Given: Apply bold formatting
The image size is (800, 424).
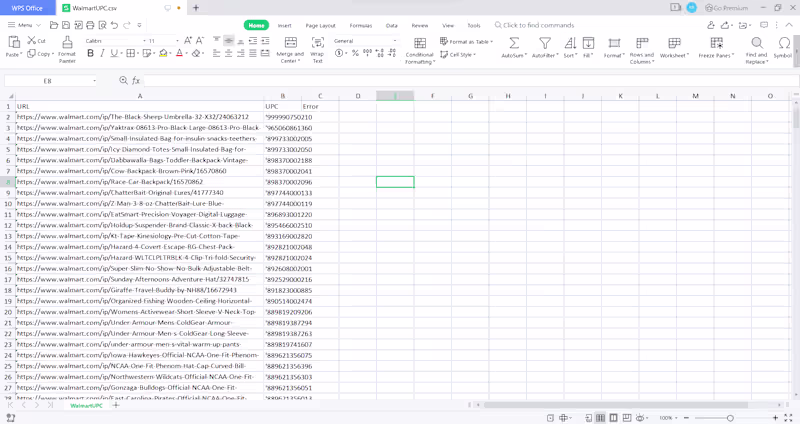Looking at the screenshot, I should pyautogui.click(x=90, y=53).
